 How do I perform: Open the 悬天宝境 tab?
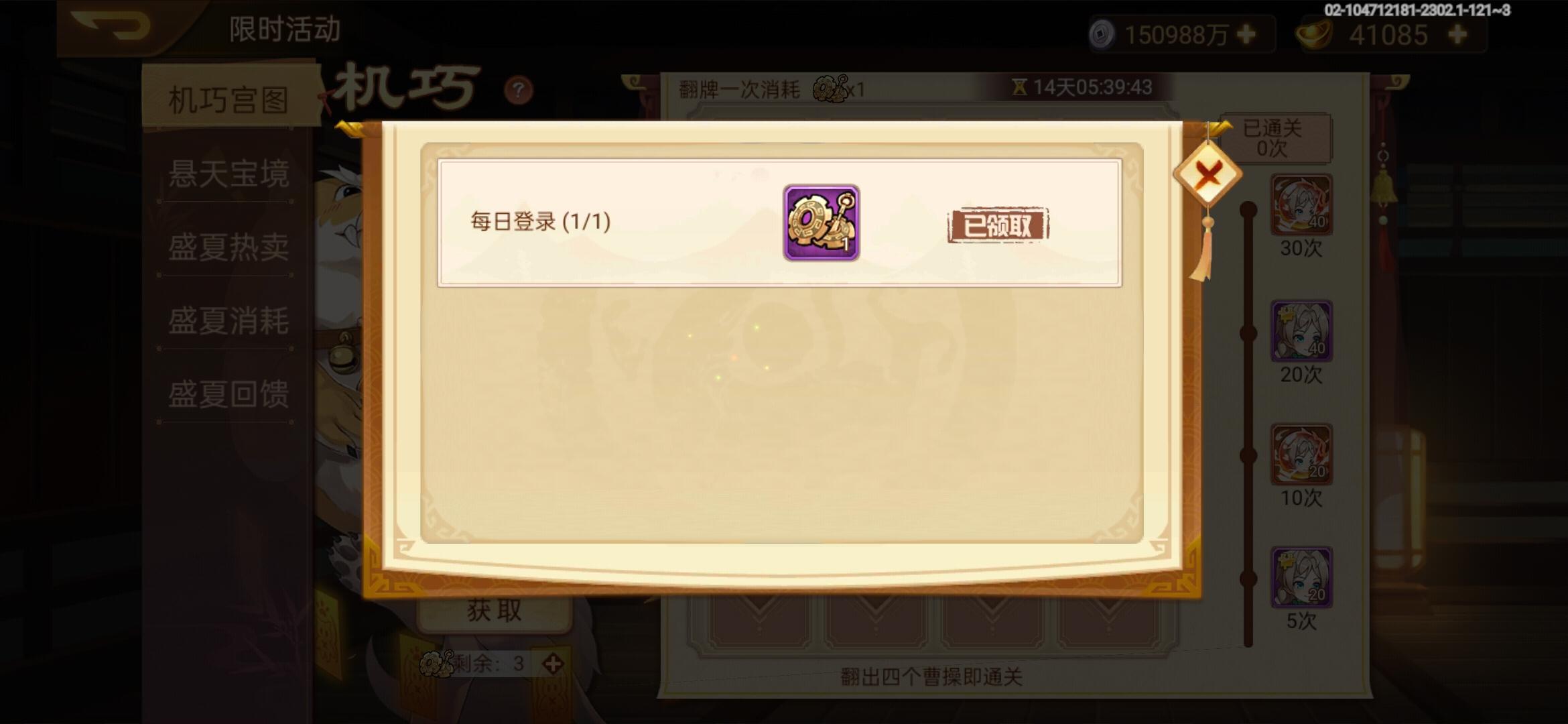tap(228, 174)
